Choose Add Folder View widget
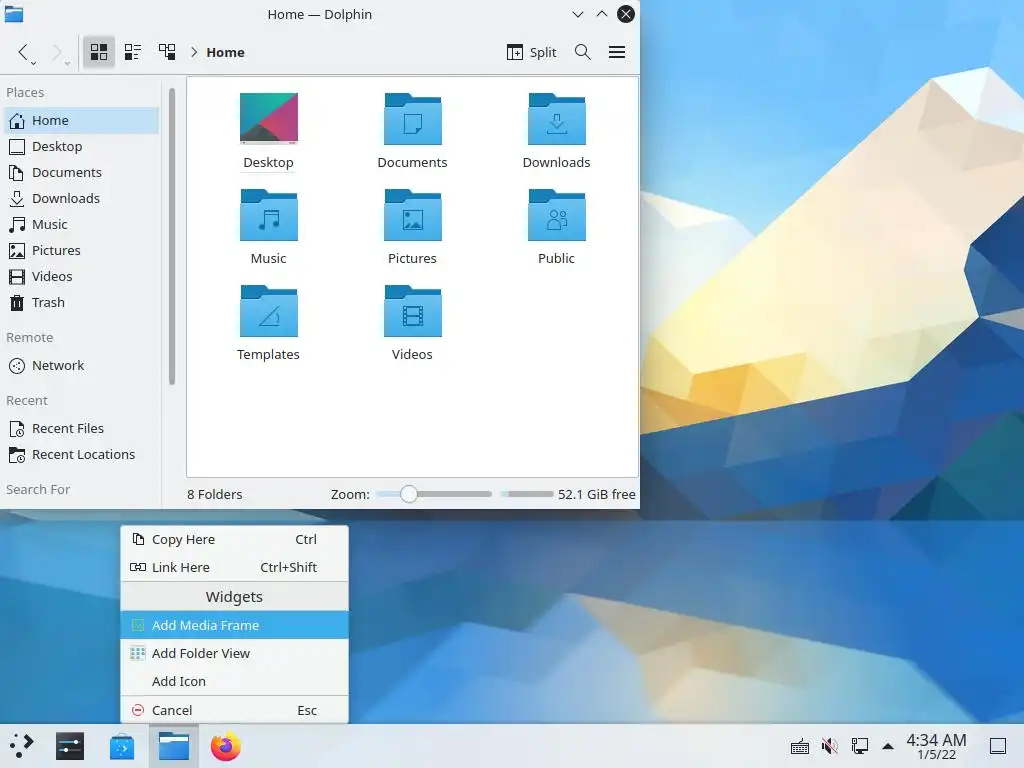The width and height of the screenshot is (1024, 768). click(234, 654)
